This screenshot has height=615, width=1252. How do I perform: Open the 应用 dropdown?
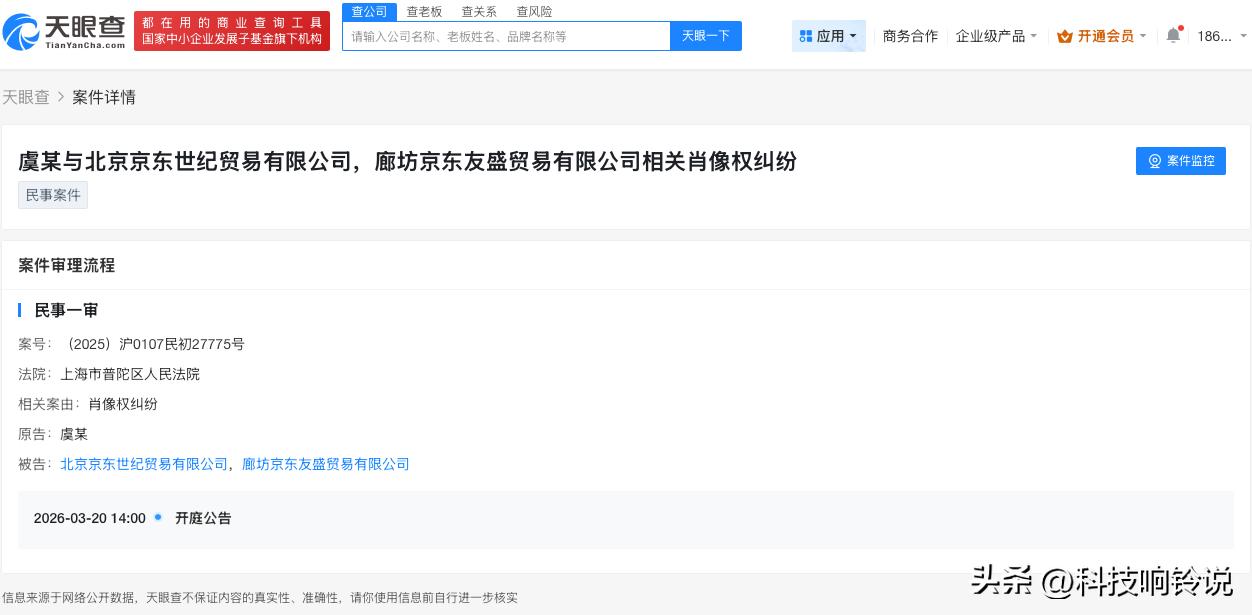(832, 35)
